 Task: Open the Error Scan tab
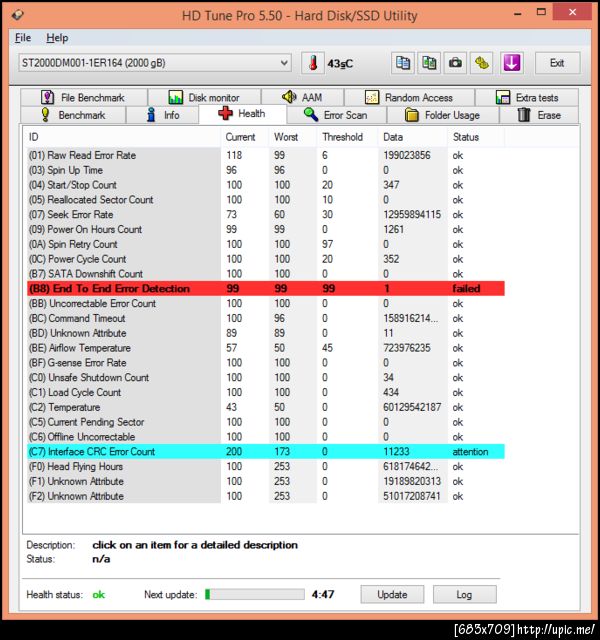pos(337,115)
